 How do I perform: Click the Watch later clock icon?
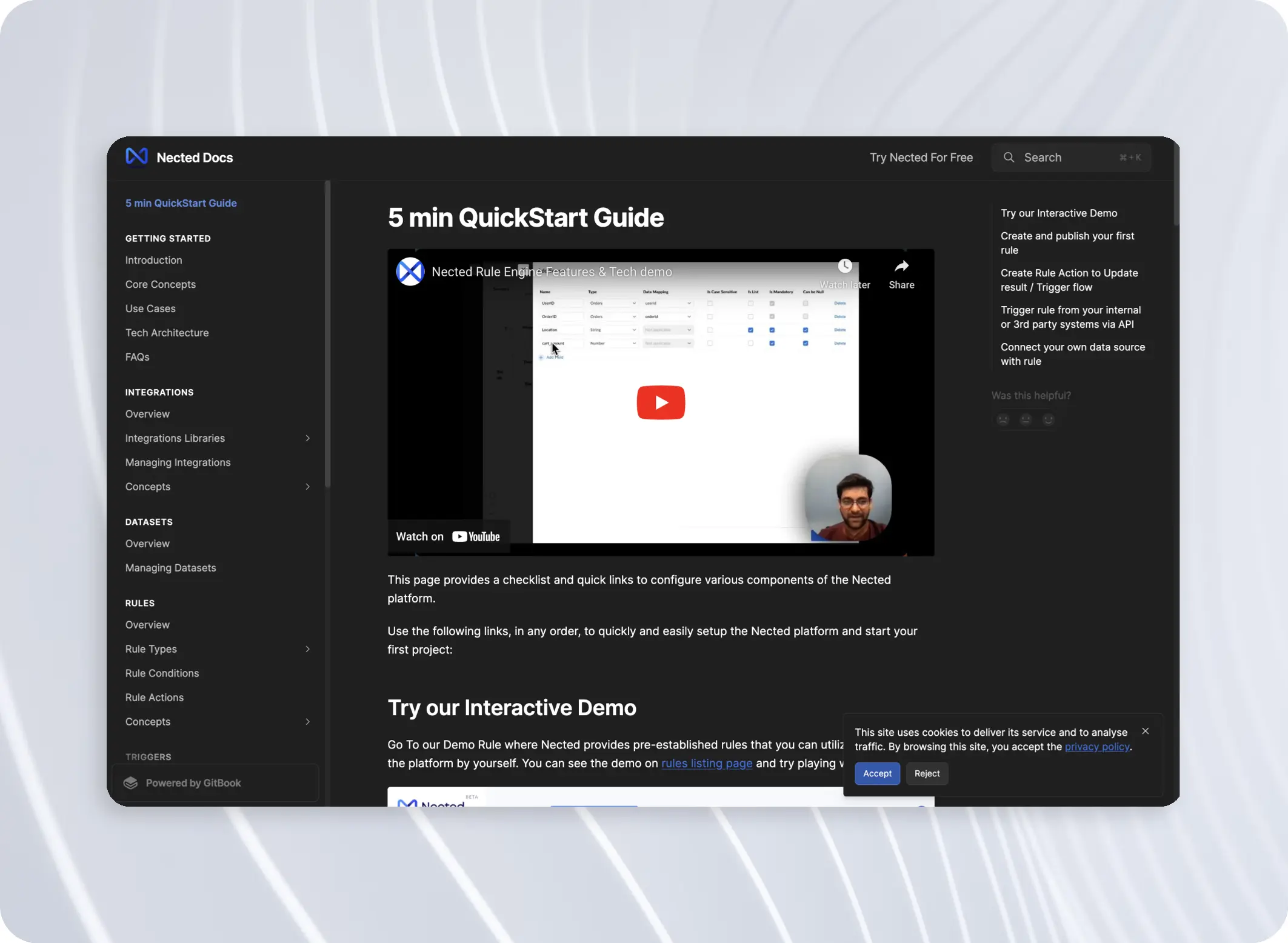845,266
